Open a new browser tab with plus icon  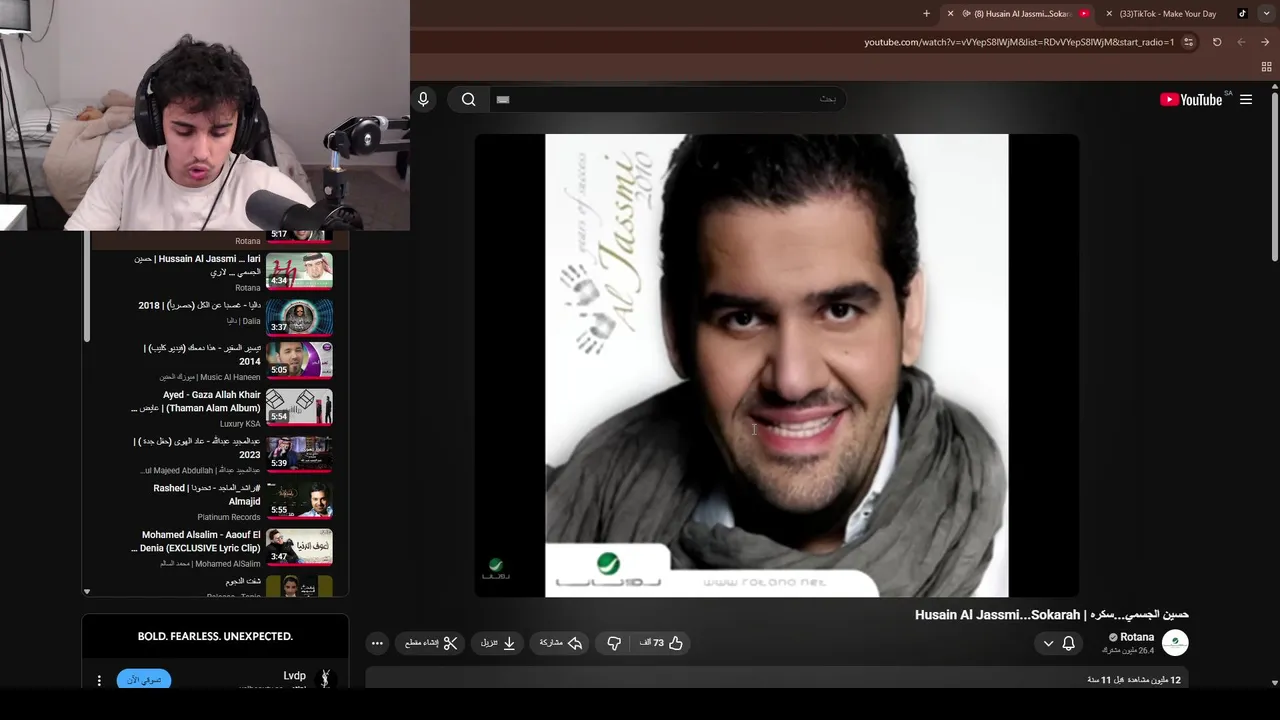coord(926,14)
